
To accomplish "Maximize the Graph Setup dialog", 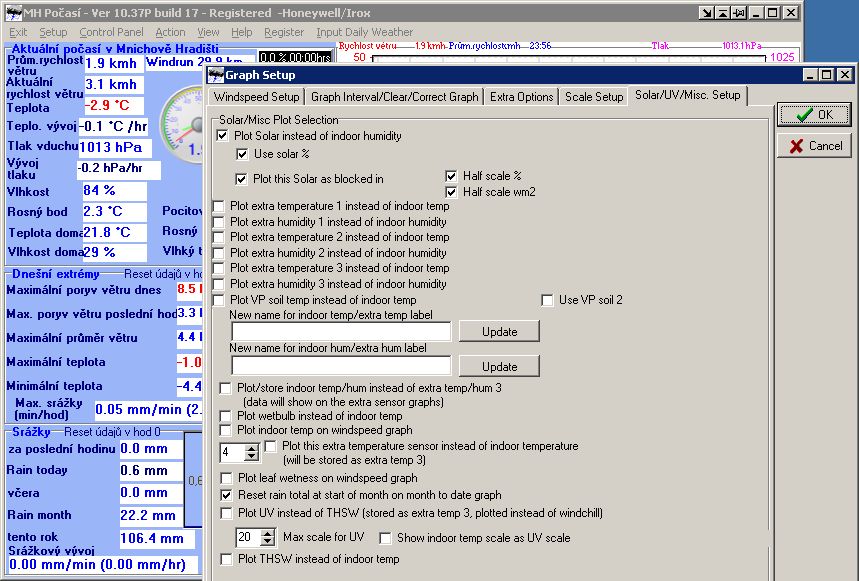I will pyautogui.click(x=827, y=74).
